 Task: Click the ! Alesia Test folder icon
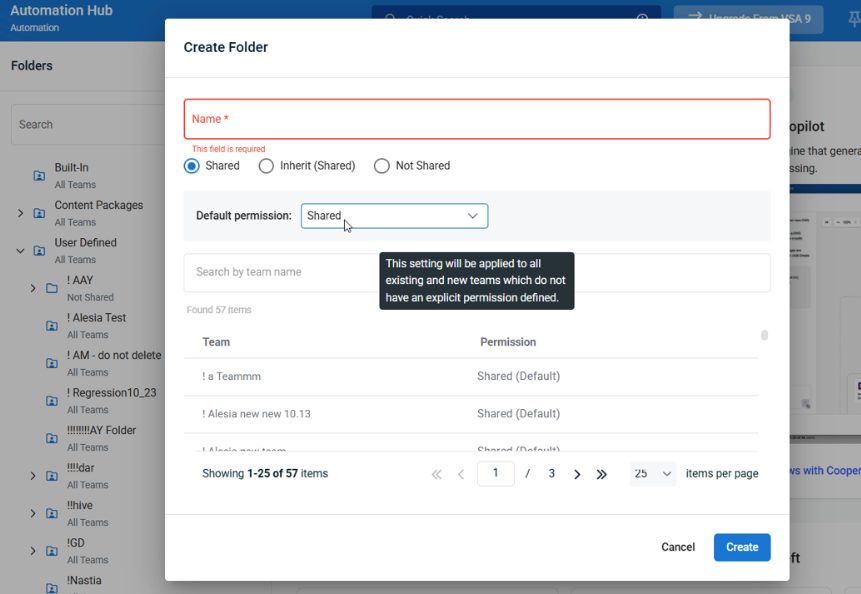coord(52,326)
